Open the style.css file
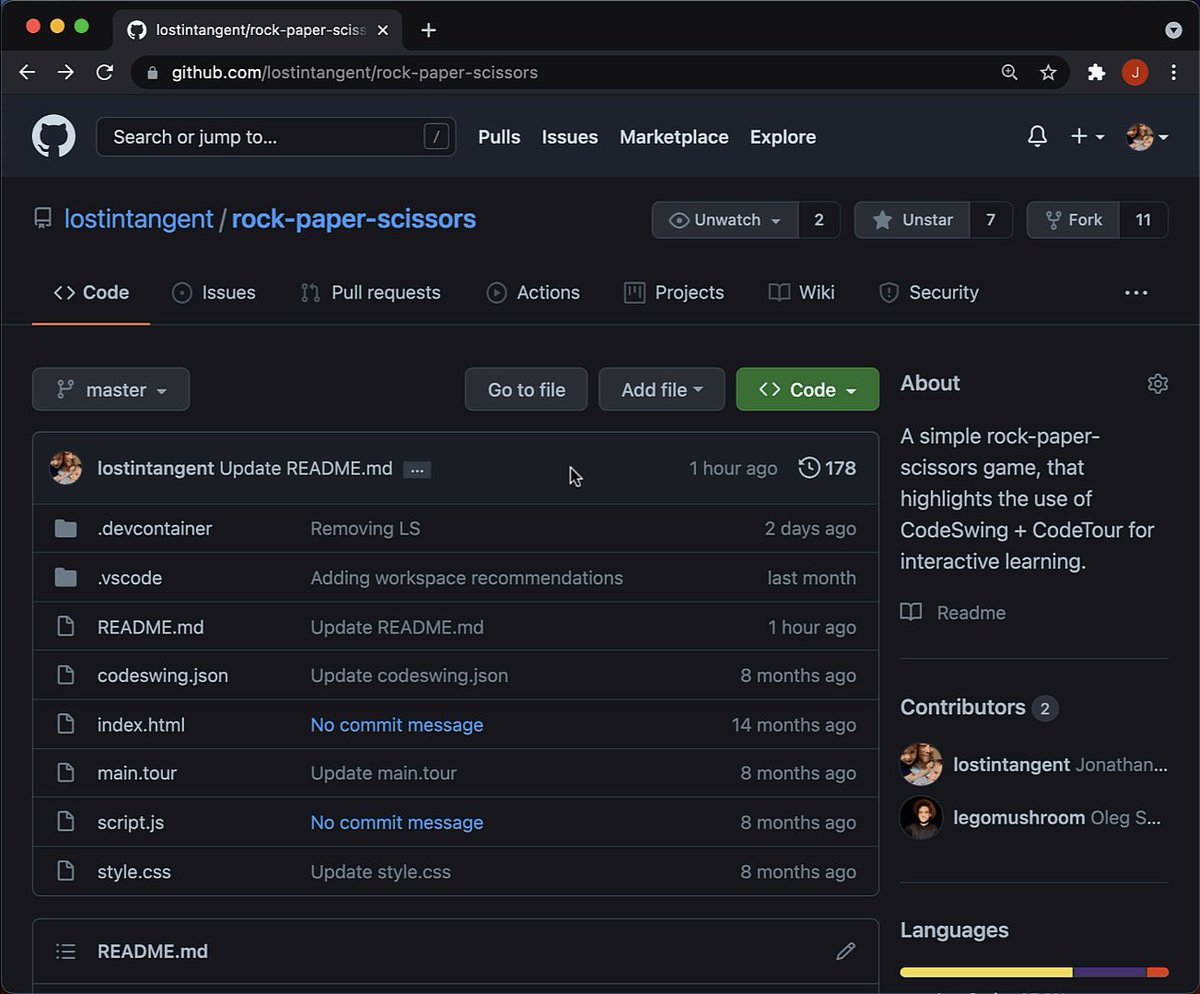The image size is (1200, 994). pos(134,872)
